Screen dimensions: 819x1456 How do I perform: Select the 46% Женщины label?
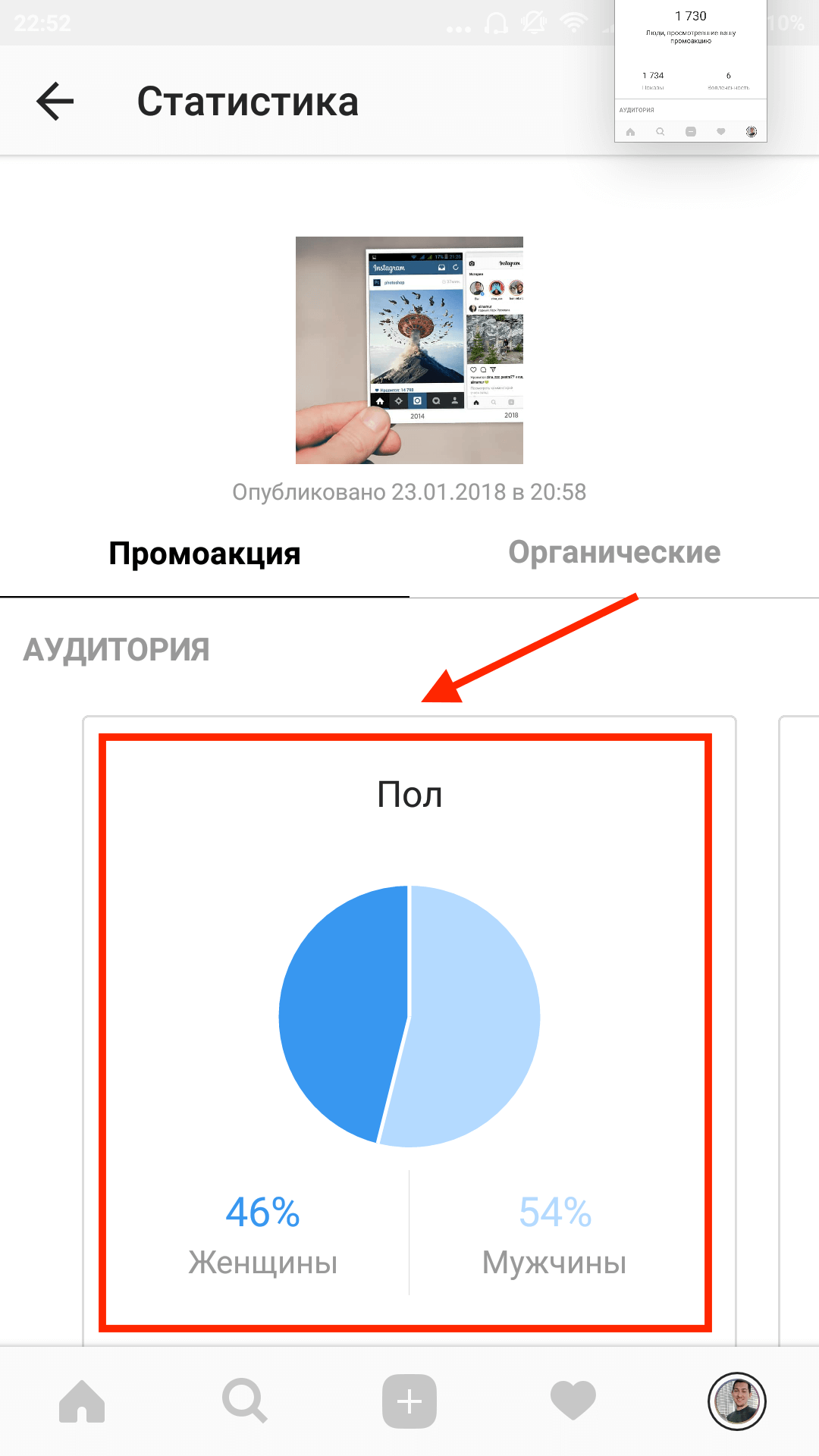[262, 1235]
